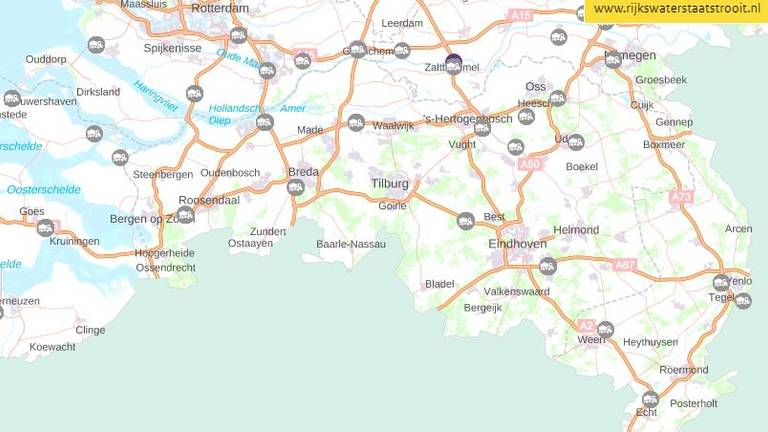Screen dimensions: 768x432
Task: Select the gritter icon at Nijmegen
Action: (x=613, y=60)
